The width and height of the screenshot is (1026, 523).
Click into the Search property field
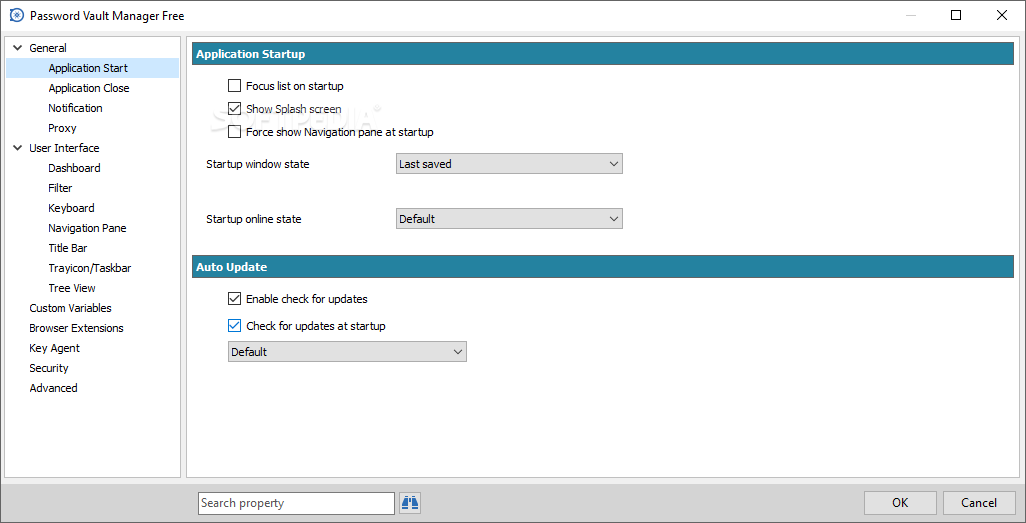click(296, 503)
